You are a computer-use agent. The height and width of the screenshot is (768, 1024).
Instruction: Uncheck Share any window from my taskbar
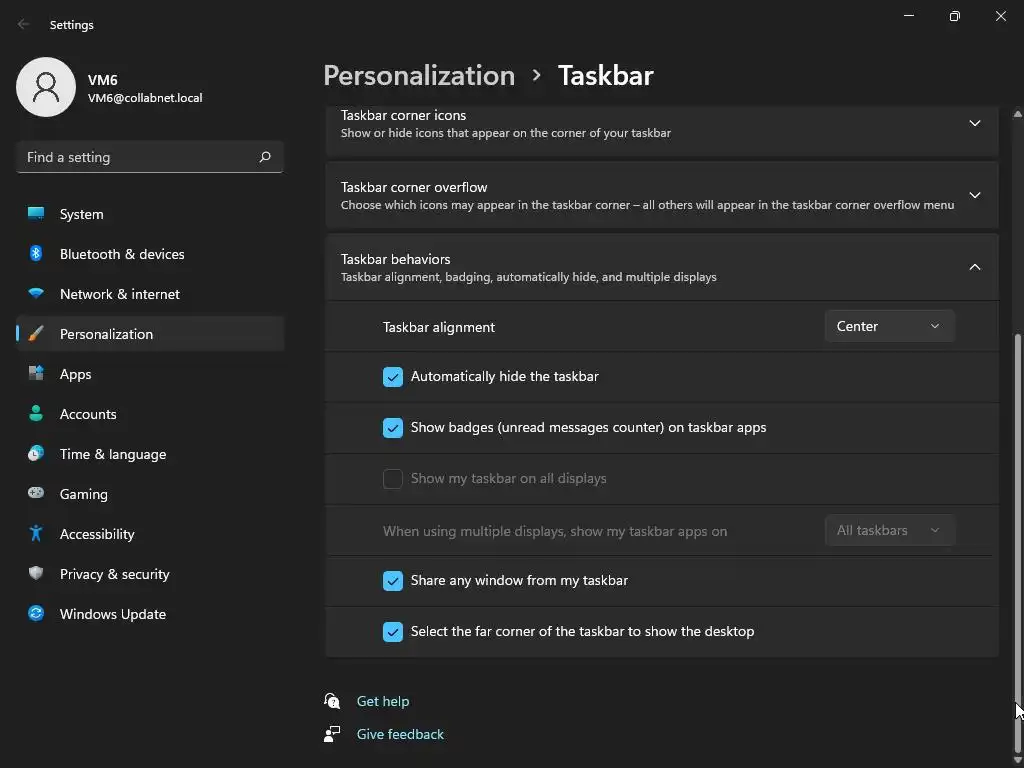[x=393, y=581]
